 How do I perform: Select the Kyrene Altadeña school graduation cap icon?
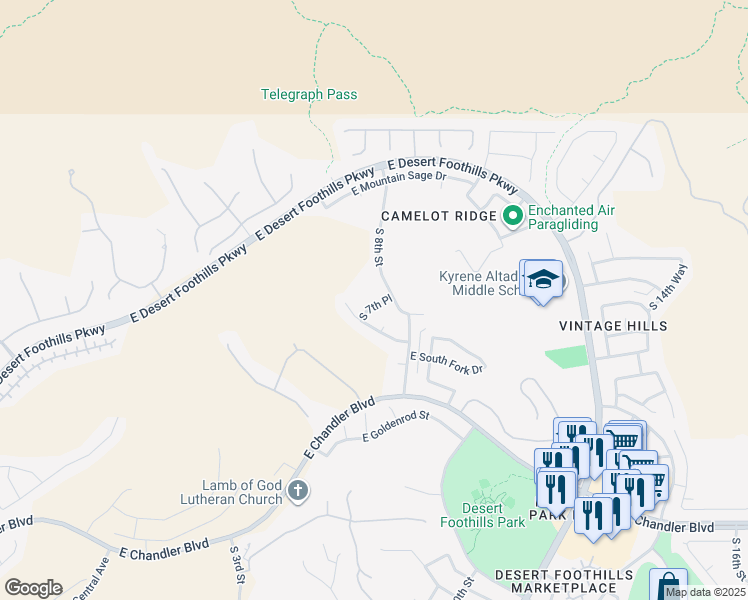[542, 282]
